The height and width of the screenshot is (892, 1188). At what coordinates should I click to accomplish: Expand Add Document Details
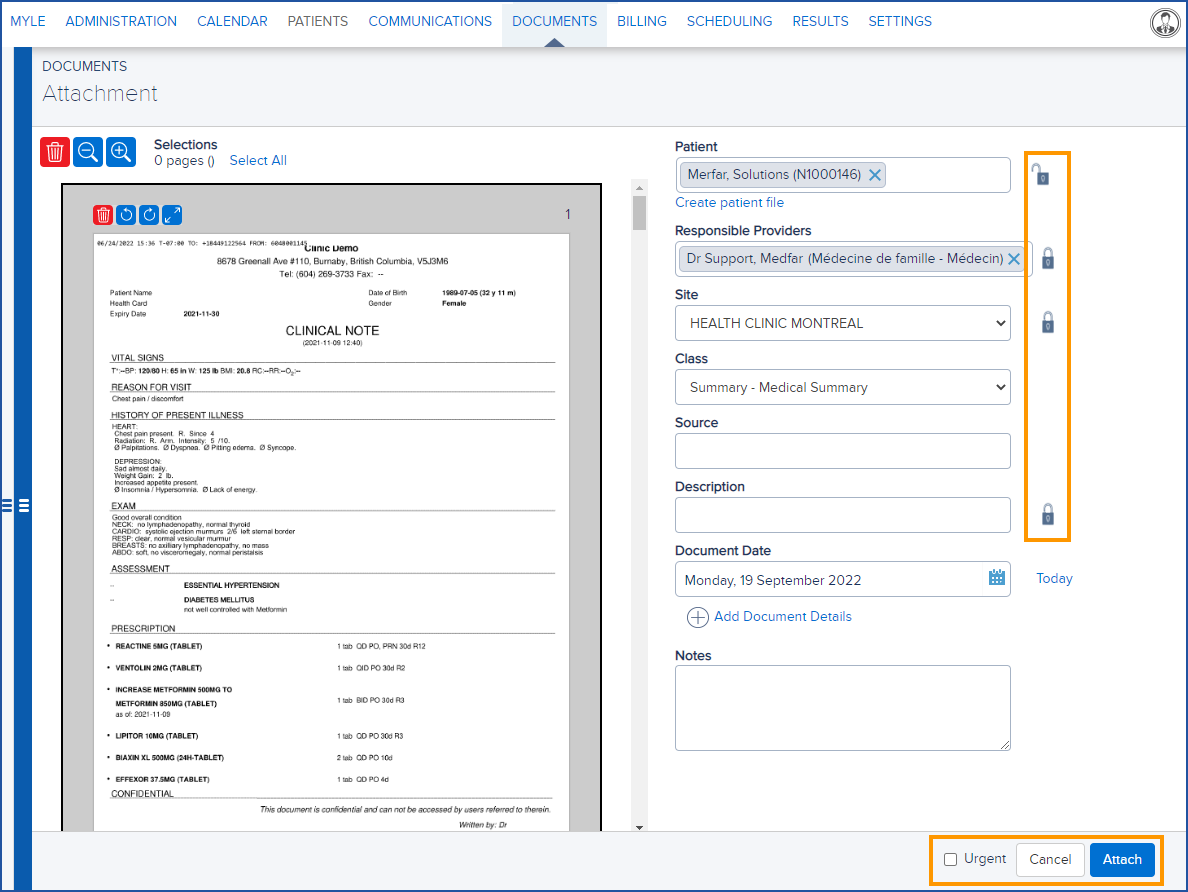[769, 617]
